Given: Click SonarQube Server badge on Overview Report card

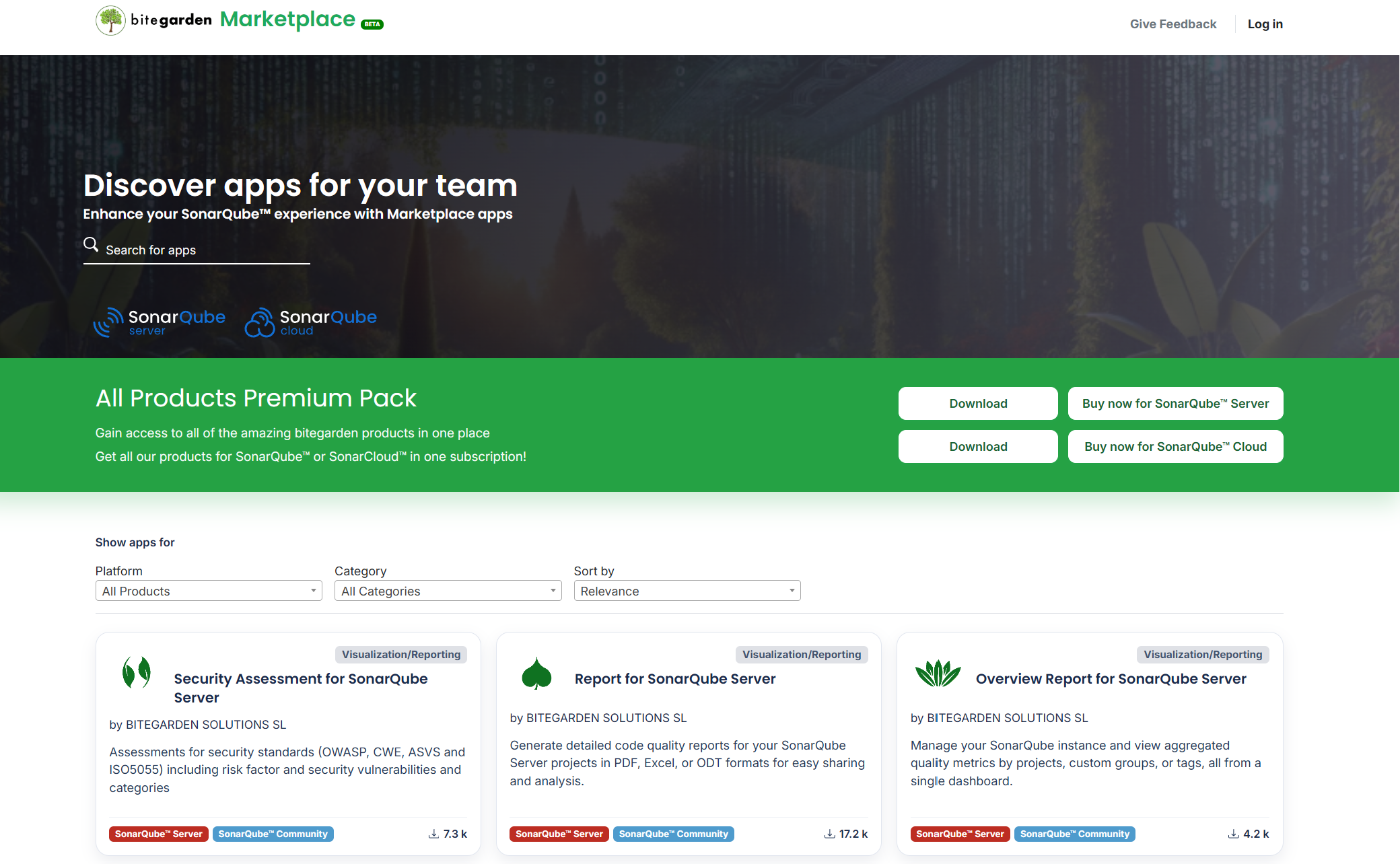Looking at the screenshot, I should [960, 834].
